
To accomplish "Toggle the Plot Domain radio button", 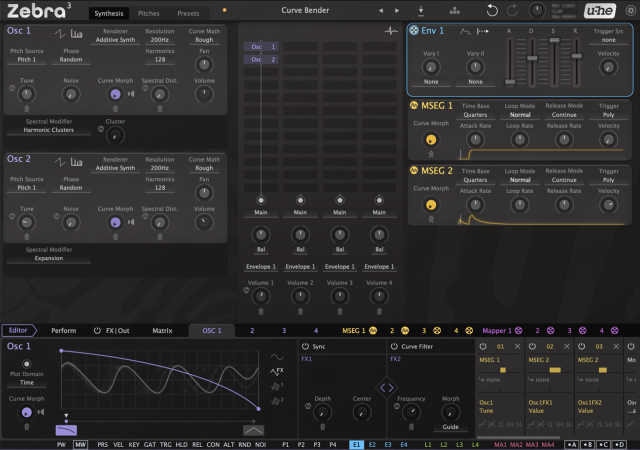I will pos(27,363).
